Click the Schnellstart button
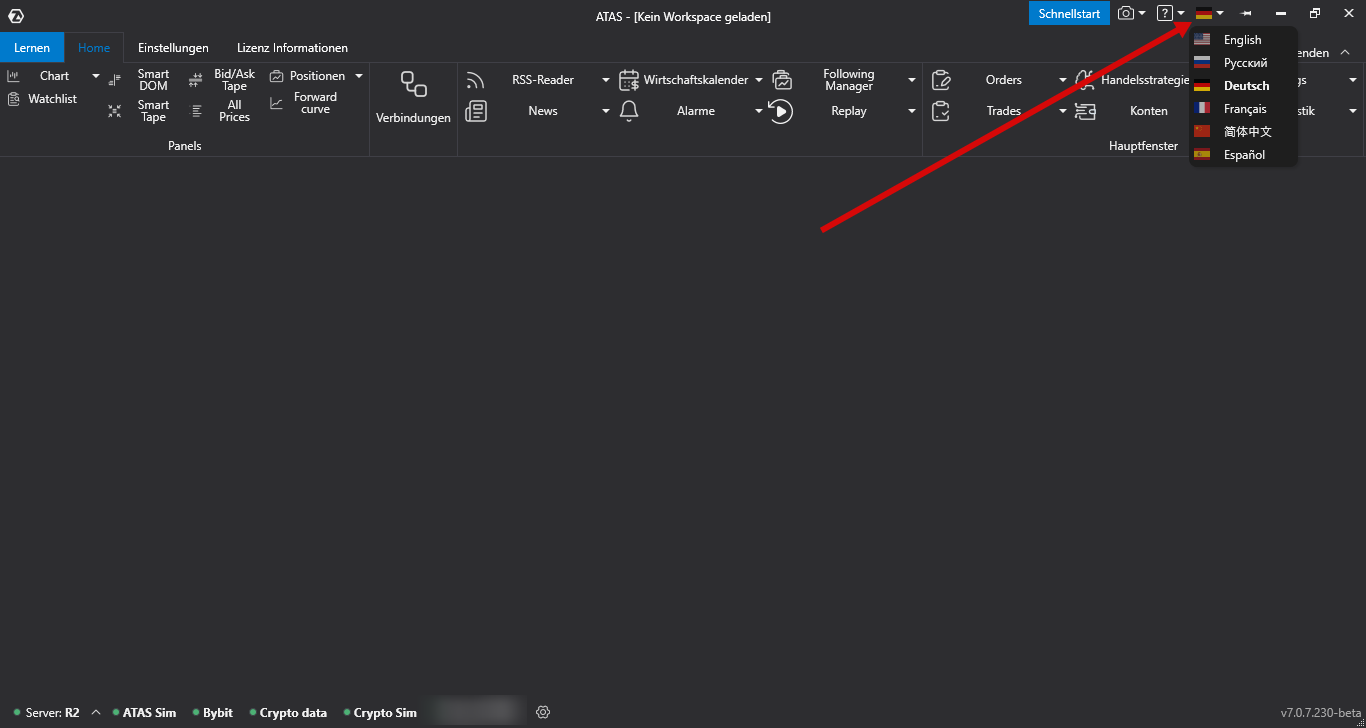 pos(1069,14)
